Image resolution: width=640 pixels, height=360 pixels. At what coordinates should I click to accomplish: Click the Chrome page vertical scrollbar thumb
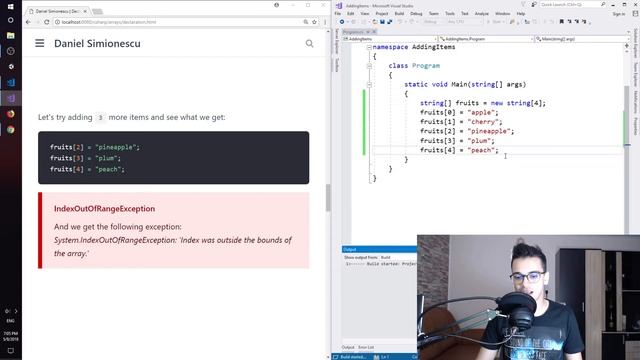[328, 198]
